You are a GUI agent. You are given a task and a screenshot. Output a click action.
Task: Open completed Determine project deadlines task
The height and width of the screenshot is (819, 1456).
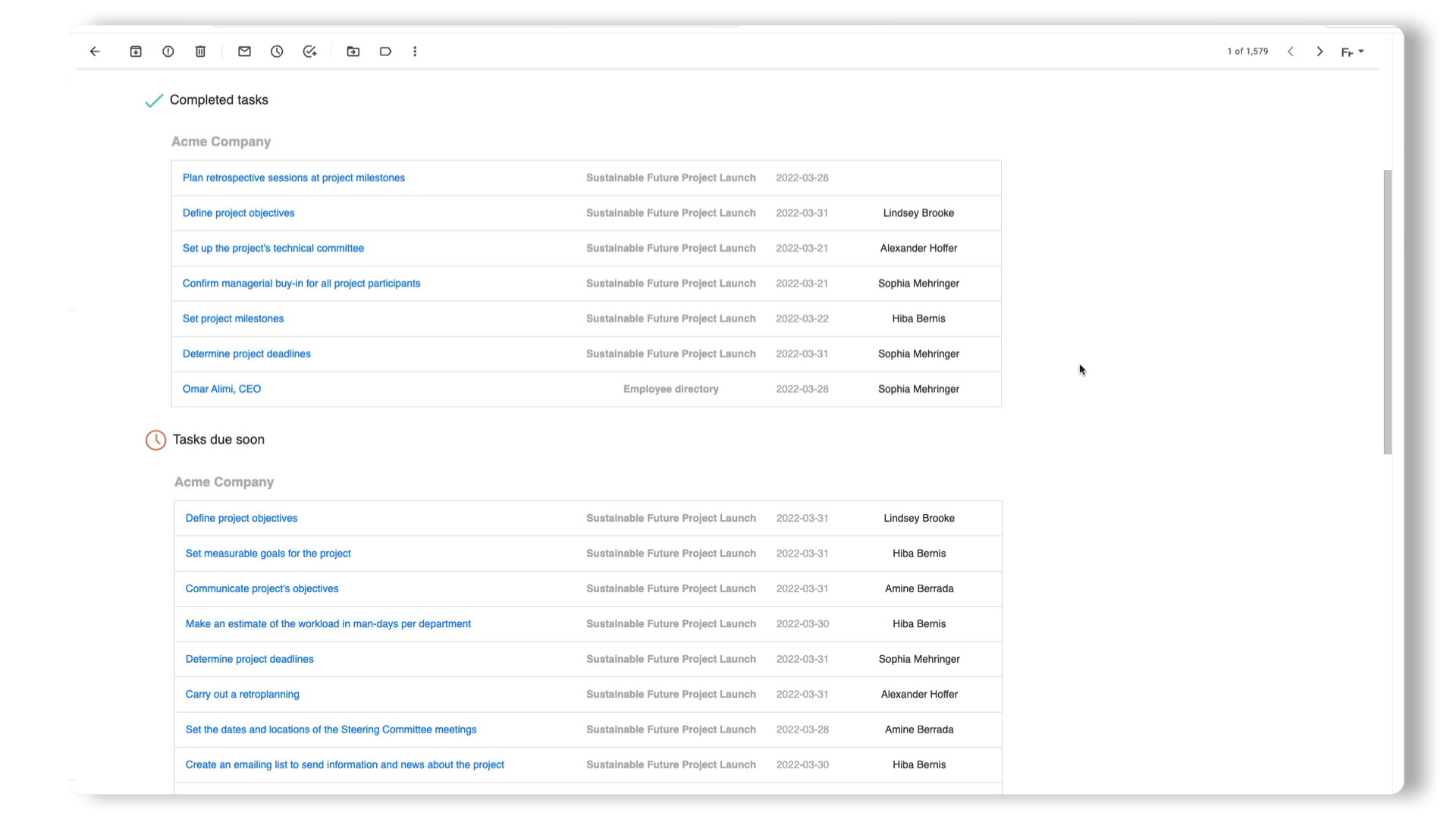click(246, 354)
